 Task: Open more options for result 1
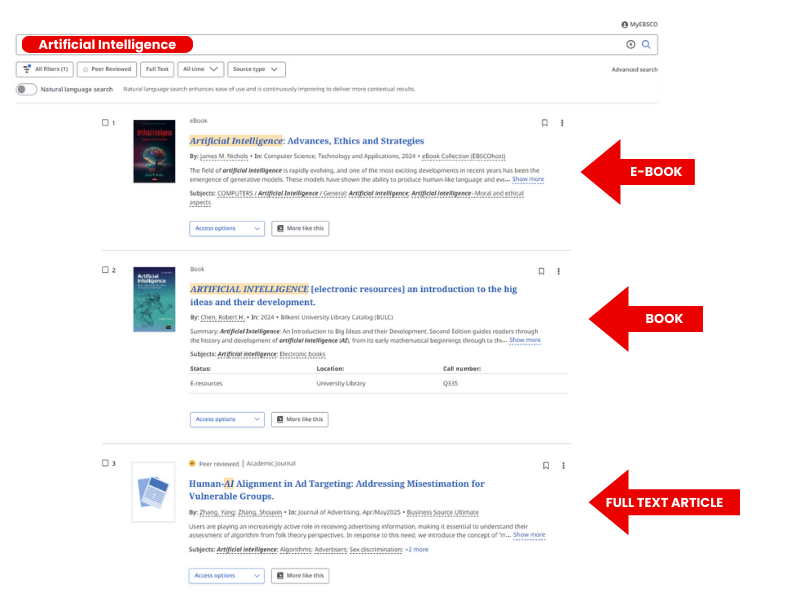562,123
